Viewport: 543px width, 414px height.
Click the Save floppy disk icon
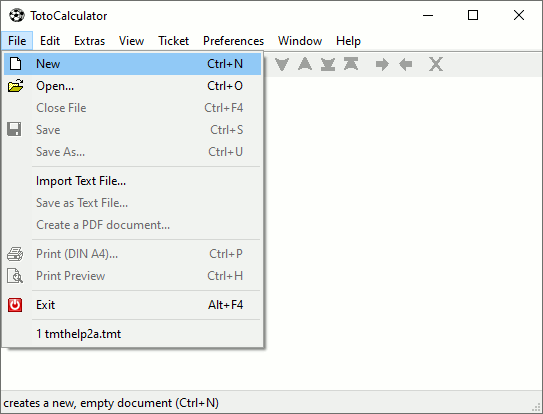click(14, 130)
